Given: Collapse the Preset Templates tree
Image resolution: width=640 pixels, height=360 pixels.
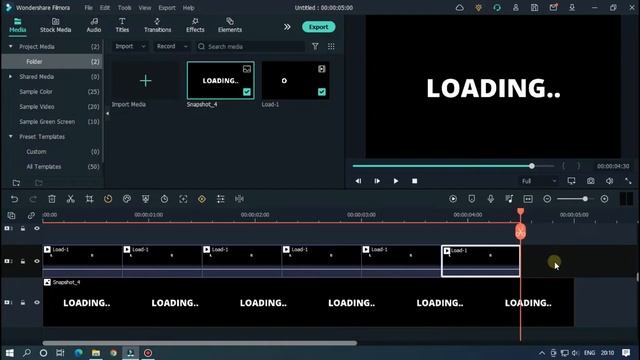Looking at the screenshot, I should click(11, 136).
